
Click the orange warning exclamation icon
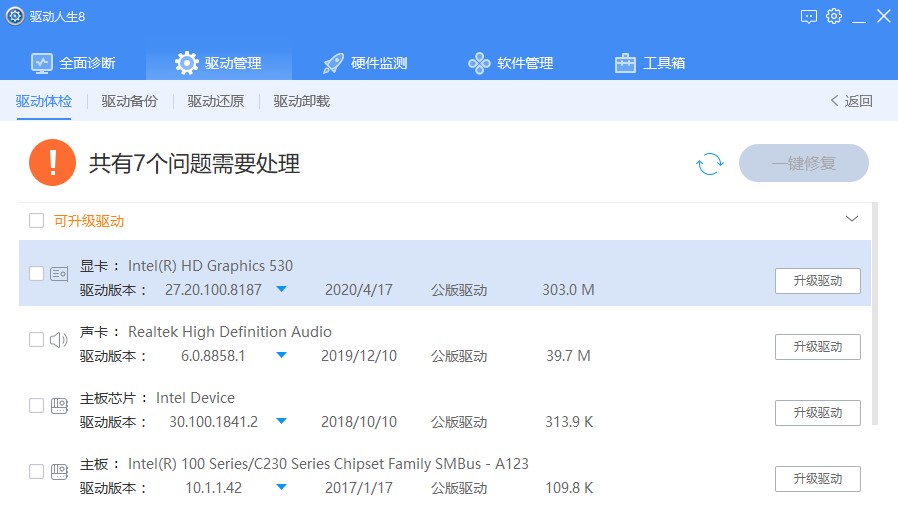click(53, 163)
